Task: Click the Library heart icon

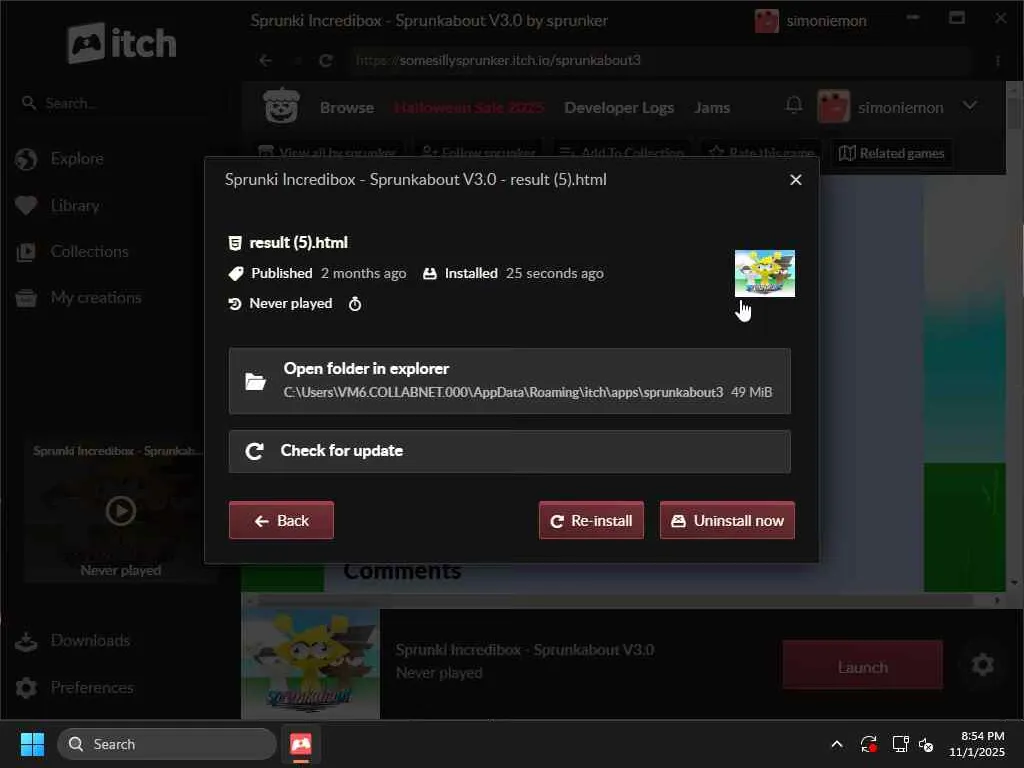Action: click(26, 206)
